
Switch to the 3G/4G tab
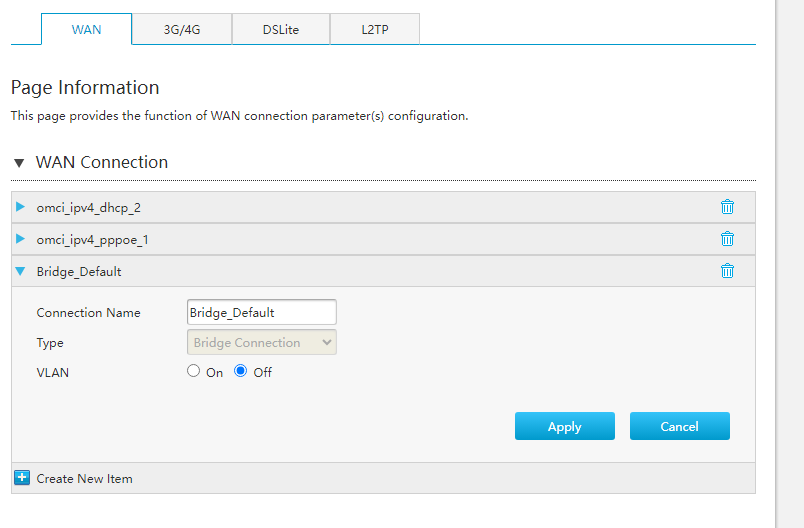(x=181, y=30)
